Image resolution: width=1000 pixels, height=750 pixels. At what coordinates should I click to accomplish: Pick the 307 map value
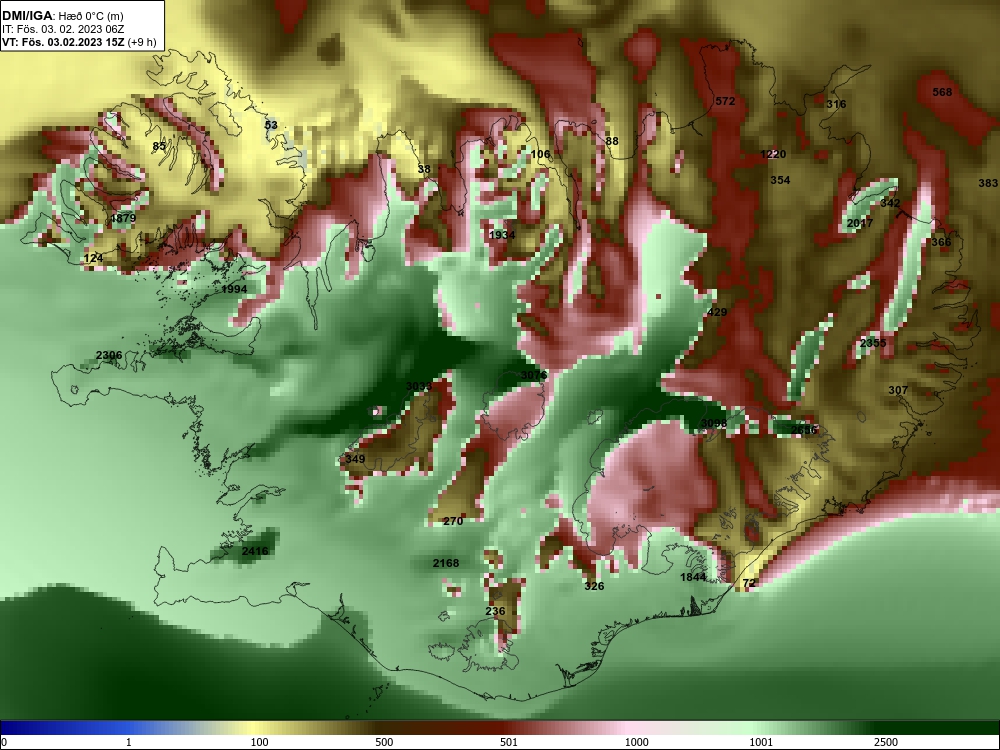click(898, 390)
